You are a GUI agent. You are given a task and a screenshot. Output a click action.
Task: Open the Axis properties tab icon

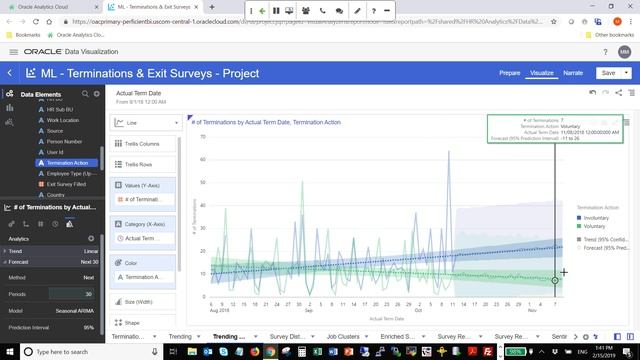pyautogui.click(x=26, y=224)
